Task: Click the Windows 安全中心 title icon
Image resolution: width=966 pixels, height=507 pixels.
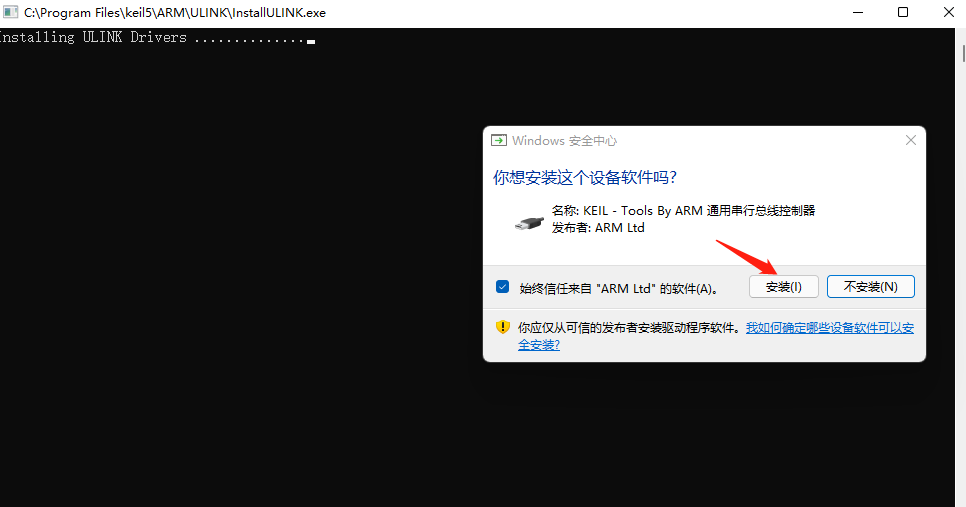Action: pos(498,140)
